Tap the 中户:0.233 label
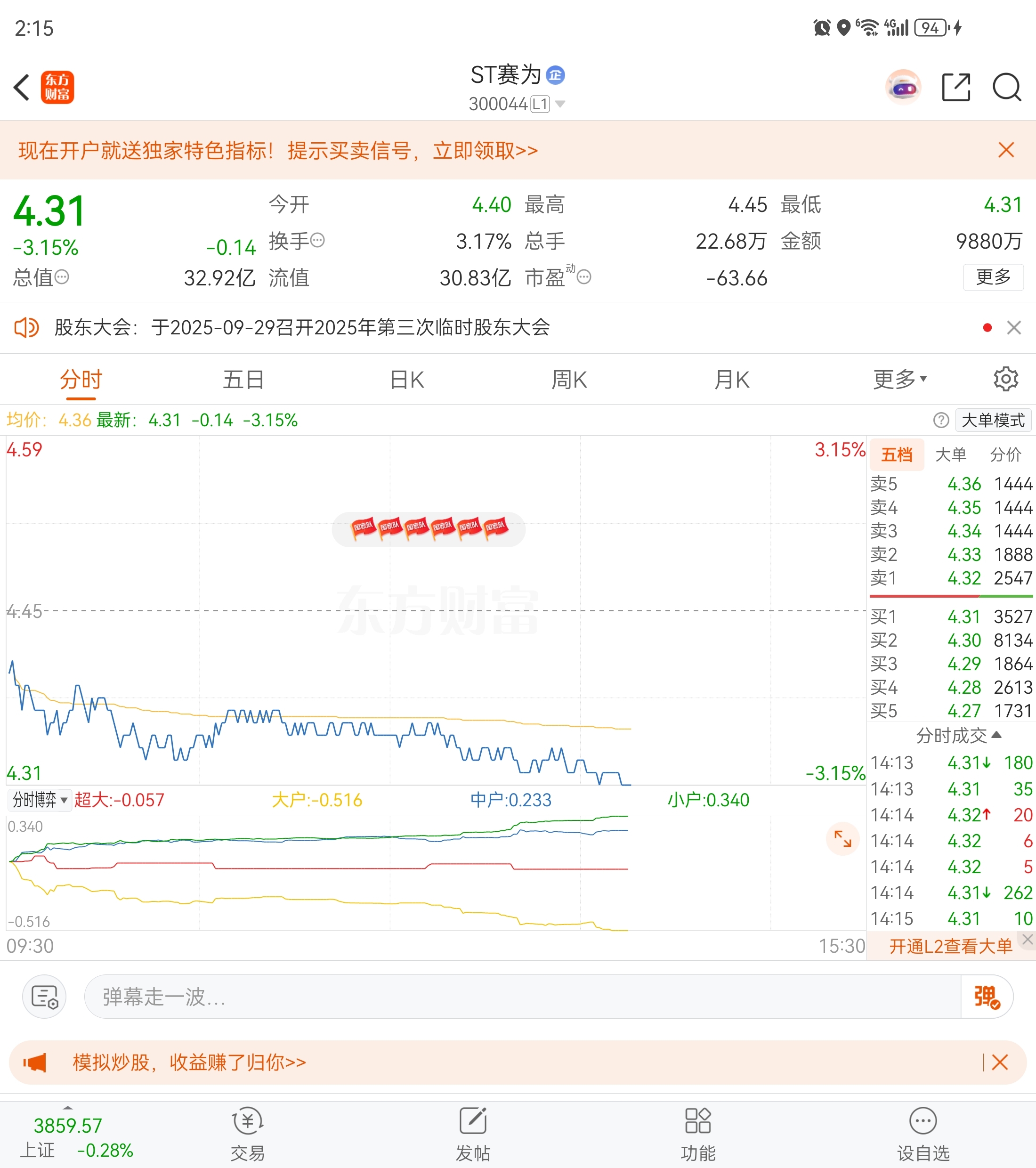 [x=511, y=800]
